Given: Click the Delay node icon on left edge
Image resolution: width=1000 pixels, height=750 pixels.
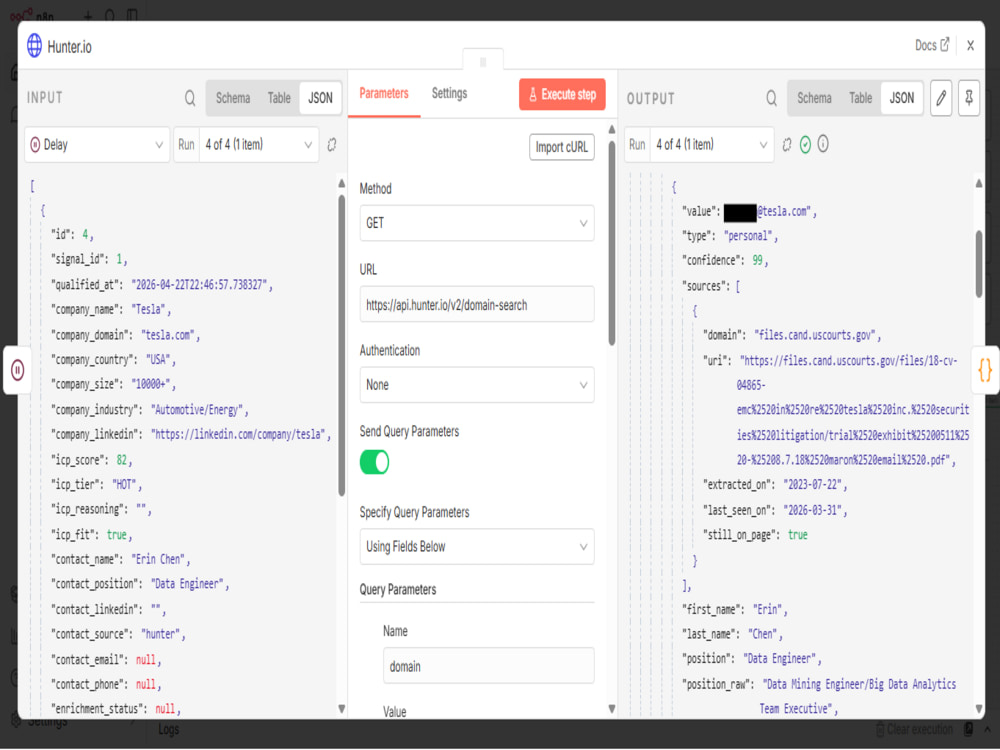Looking at the screenshot, I should [x=17, y=370].
